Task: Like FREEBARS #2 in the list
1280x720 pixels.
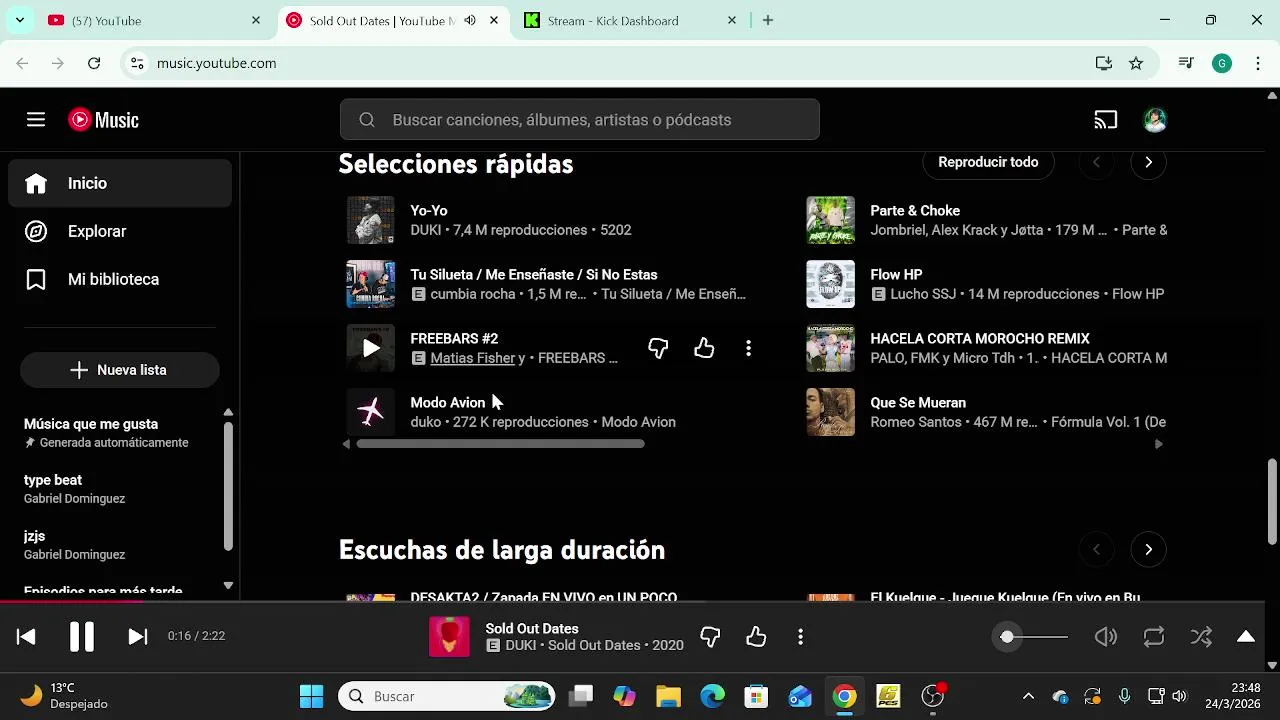Action: click(x=704, y=348)
